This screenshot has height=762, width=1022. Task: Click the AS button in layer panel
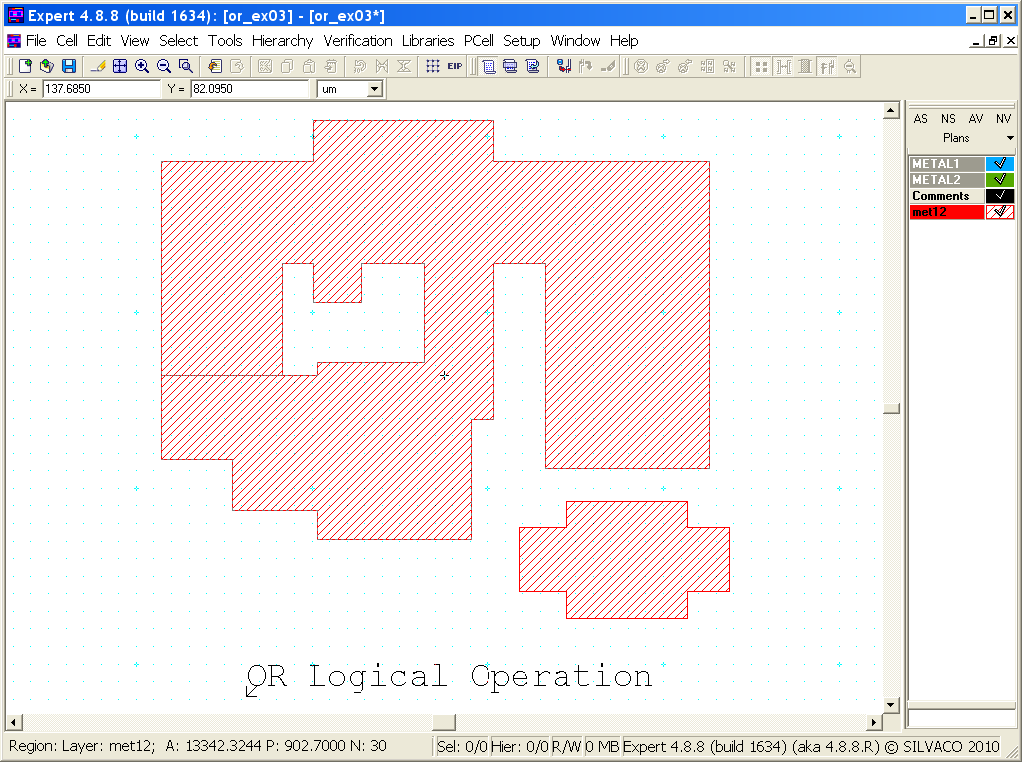pyautogui.click(x=921, y=119)
